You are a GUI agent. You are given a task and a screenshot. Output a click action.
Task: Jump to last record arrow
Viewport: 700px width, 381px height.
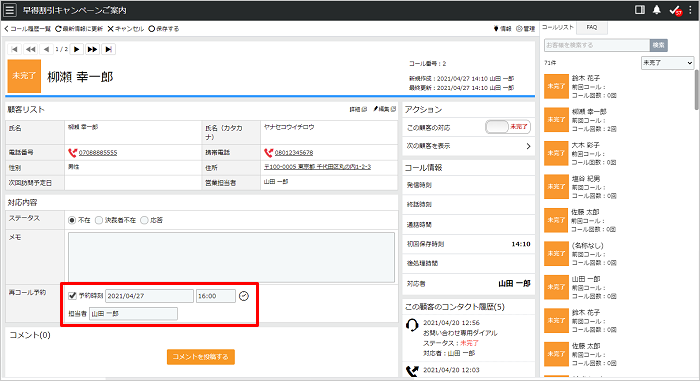[x=108, y=49]
